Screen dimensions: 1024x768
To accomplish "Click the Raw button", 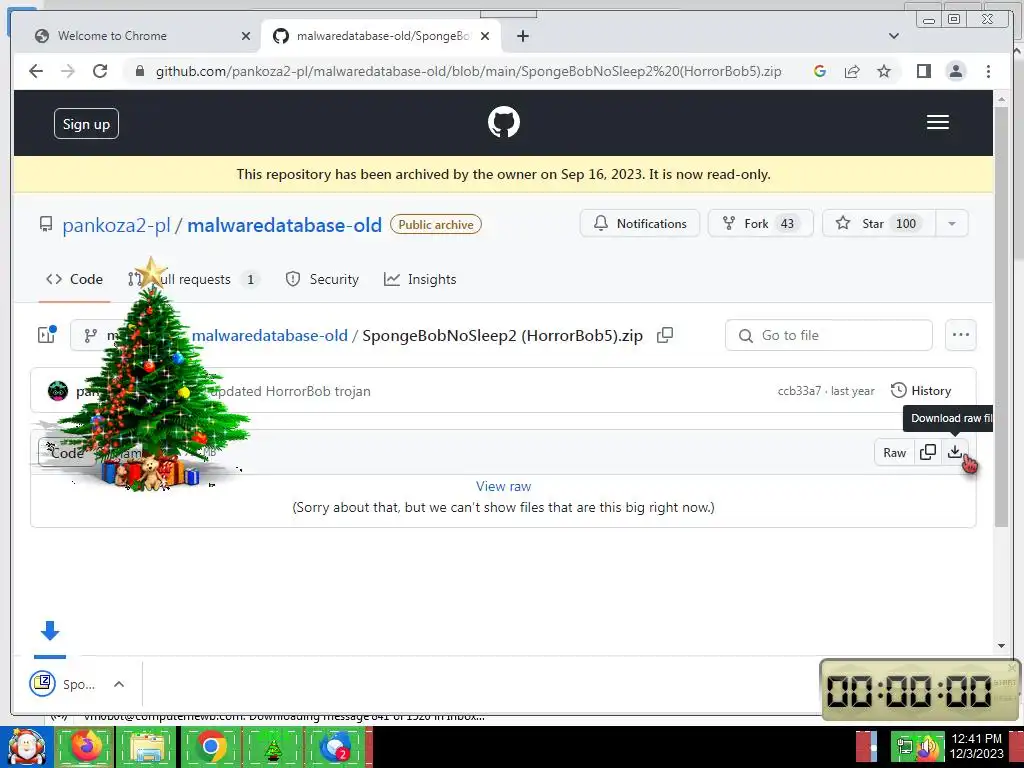I will (x=894, y=452).
